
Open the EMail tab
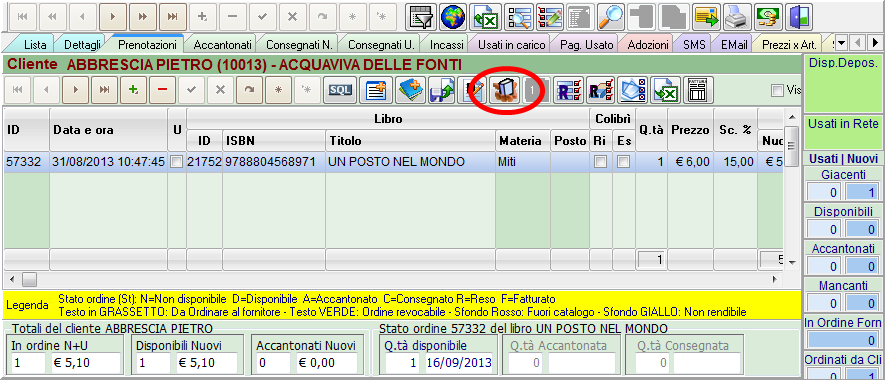[x=733, y=45]
